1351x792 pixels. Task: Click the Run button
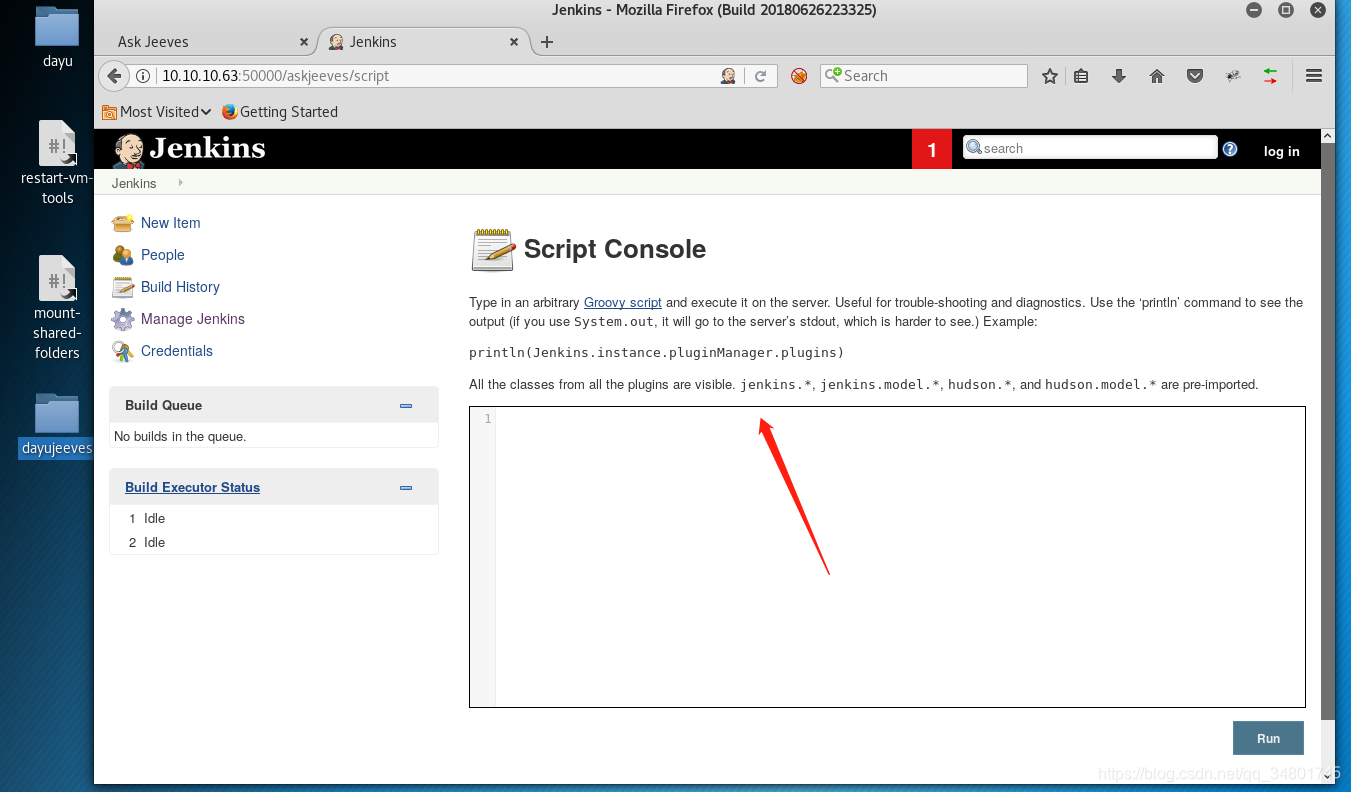(x=1268, y=738)
